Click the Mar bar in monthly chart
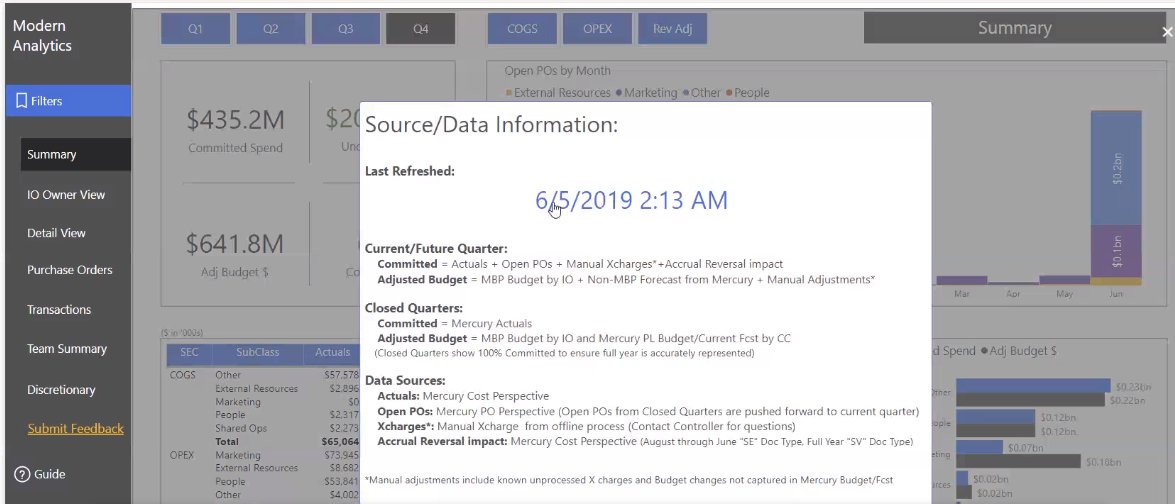1175x504 pixels. [961, 281]
